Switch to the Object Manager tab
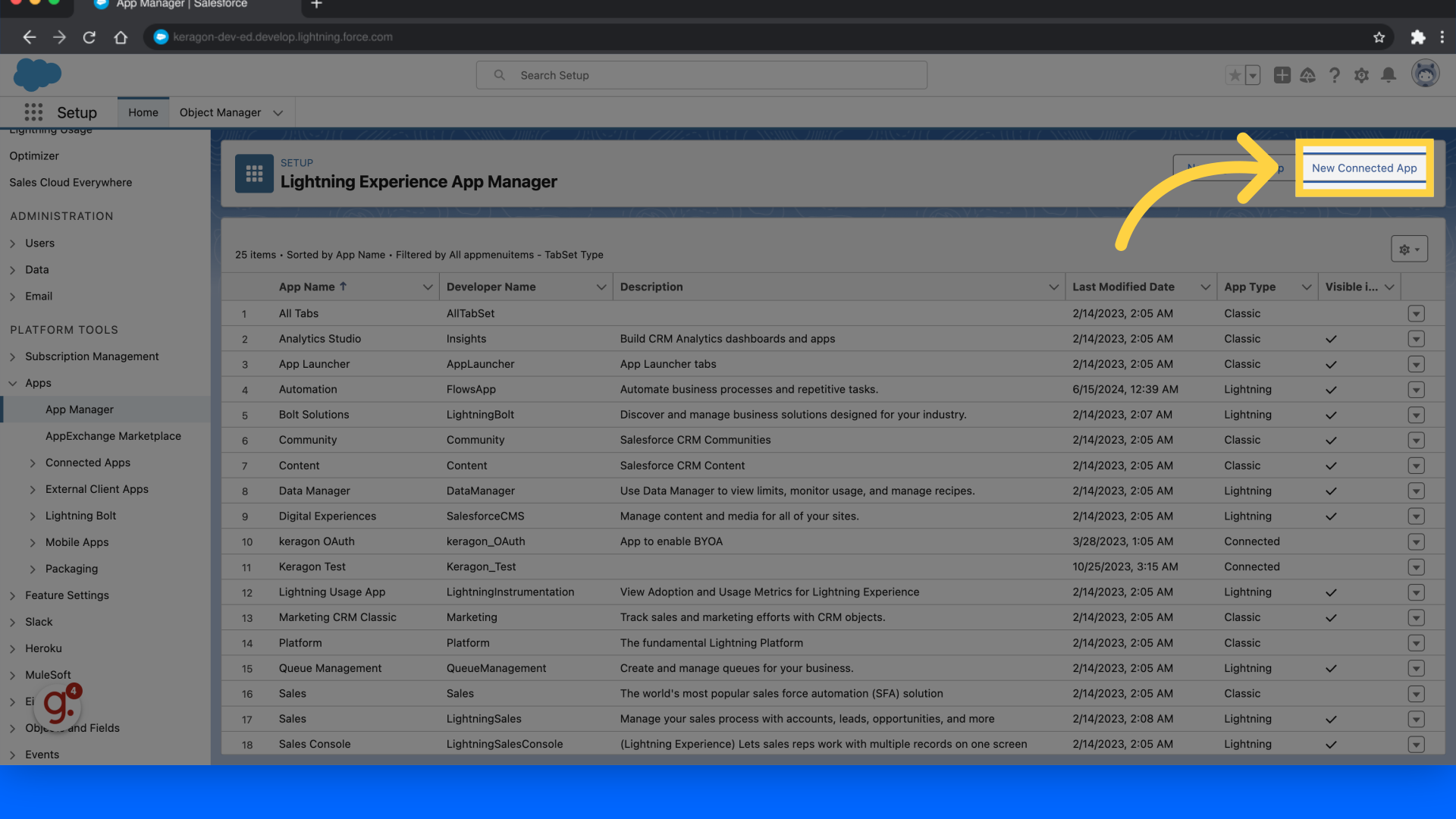The height and width of the screenshot is (819, 1456). pyautogui.click(x=220, y=112)
